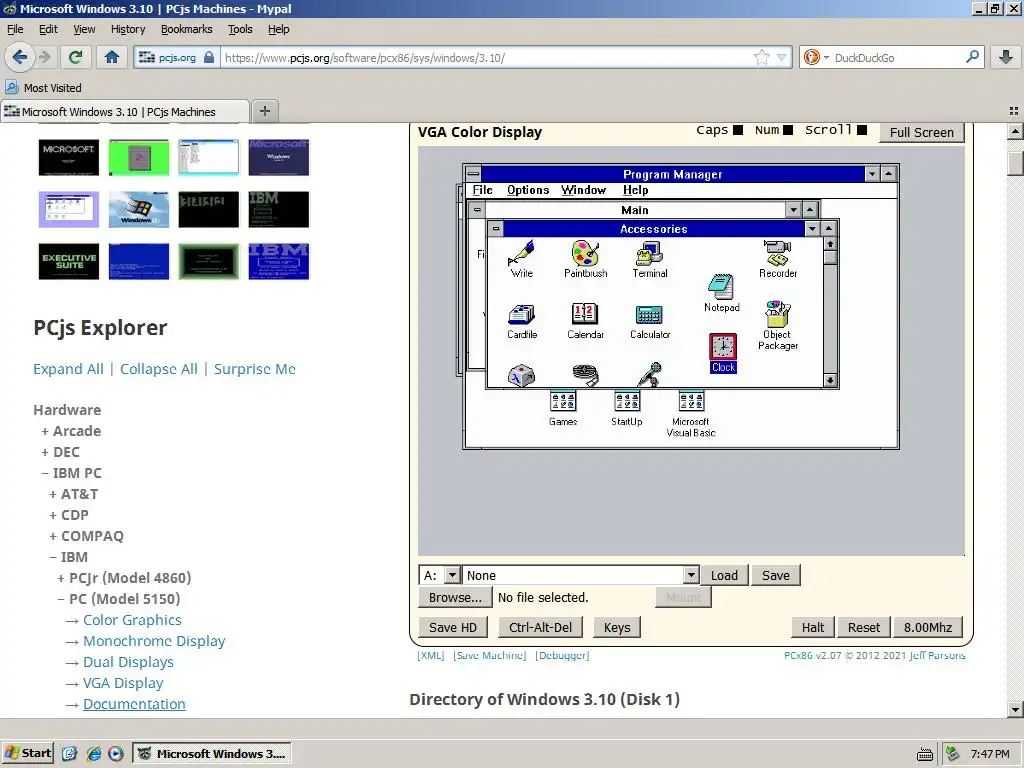The height and width of the screenshot is (768, 1024).
Task: Click the Save HD button
Action: pos(453,628)
